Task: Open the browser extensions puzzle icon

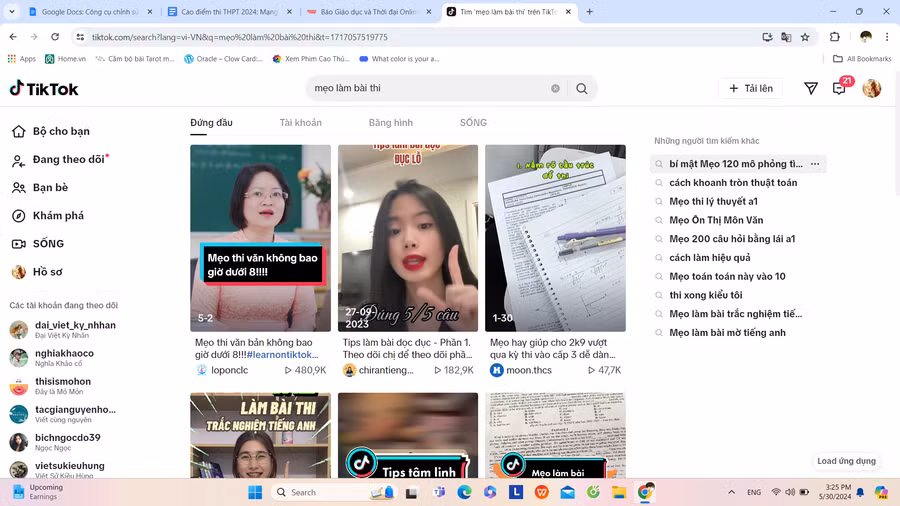Action: [835, 37]
